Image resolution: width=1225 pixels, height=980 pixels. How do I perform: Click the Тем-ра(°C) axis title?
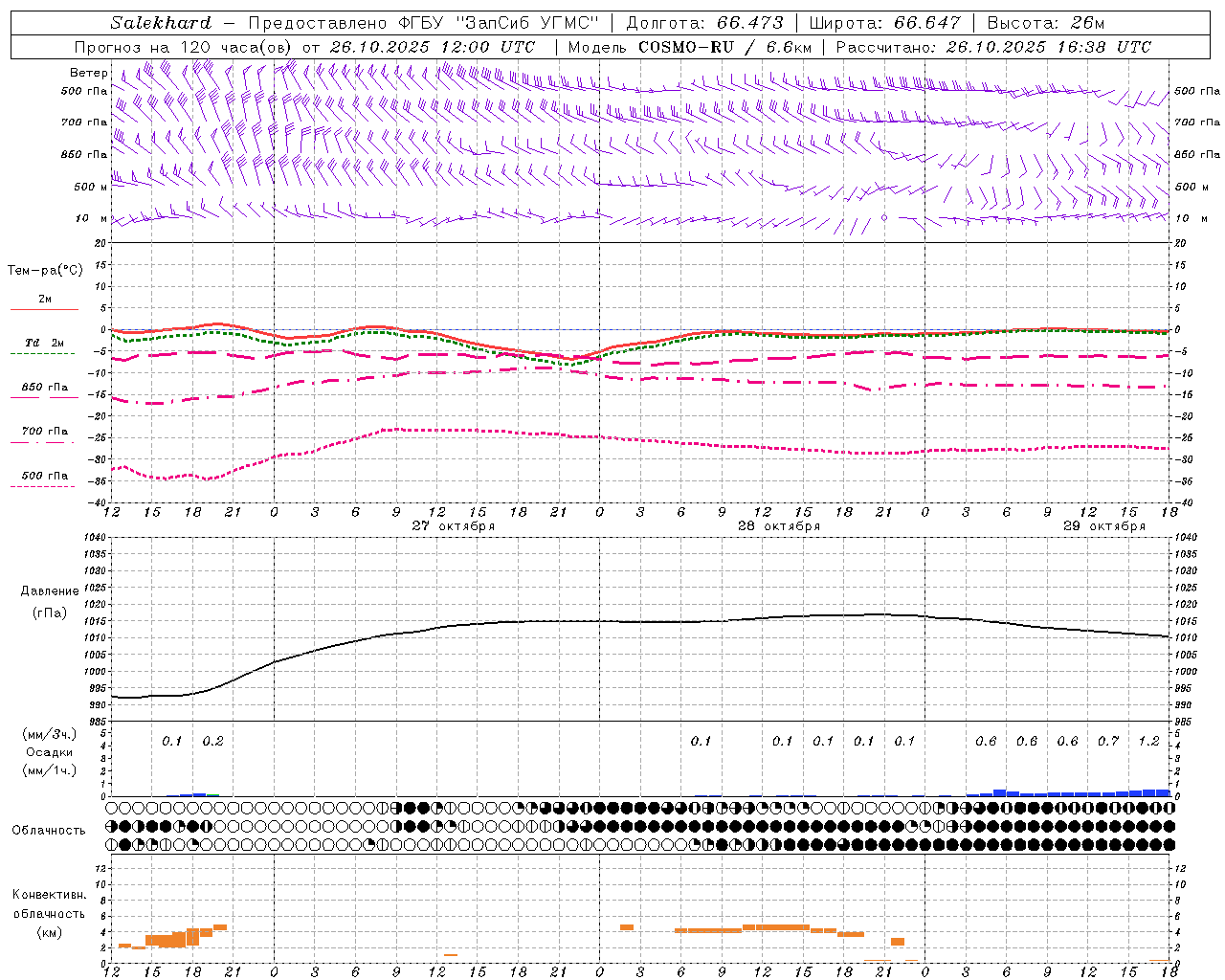pos(45,271)
